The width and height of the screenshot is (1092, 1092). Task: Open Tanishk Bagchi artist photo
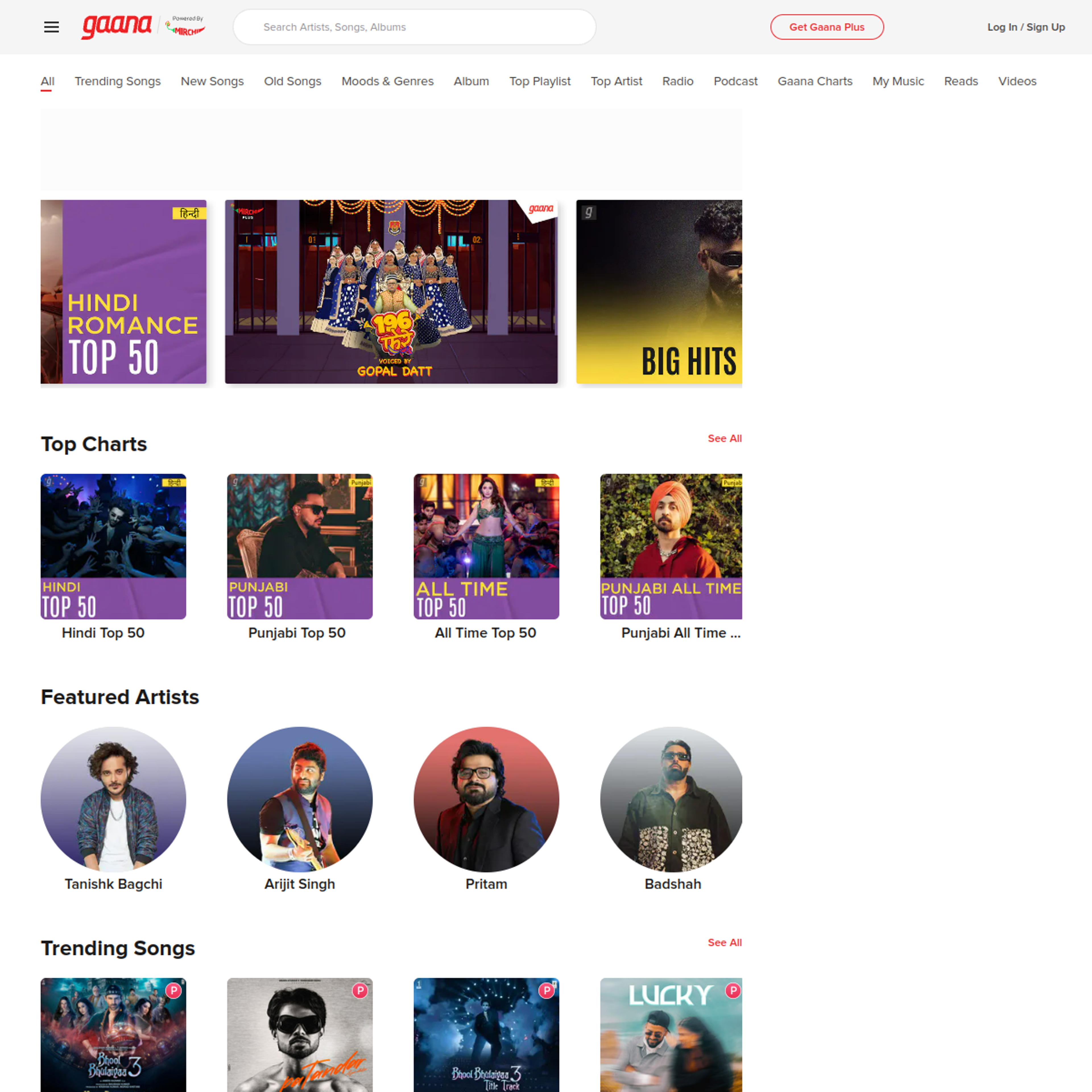[x=113, y=799]
